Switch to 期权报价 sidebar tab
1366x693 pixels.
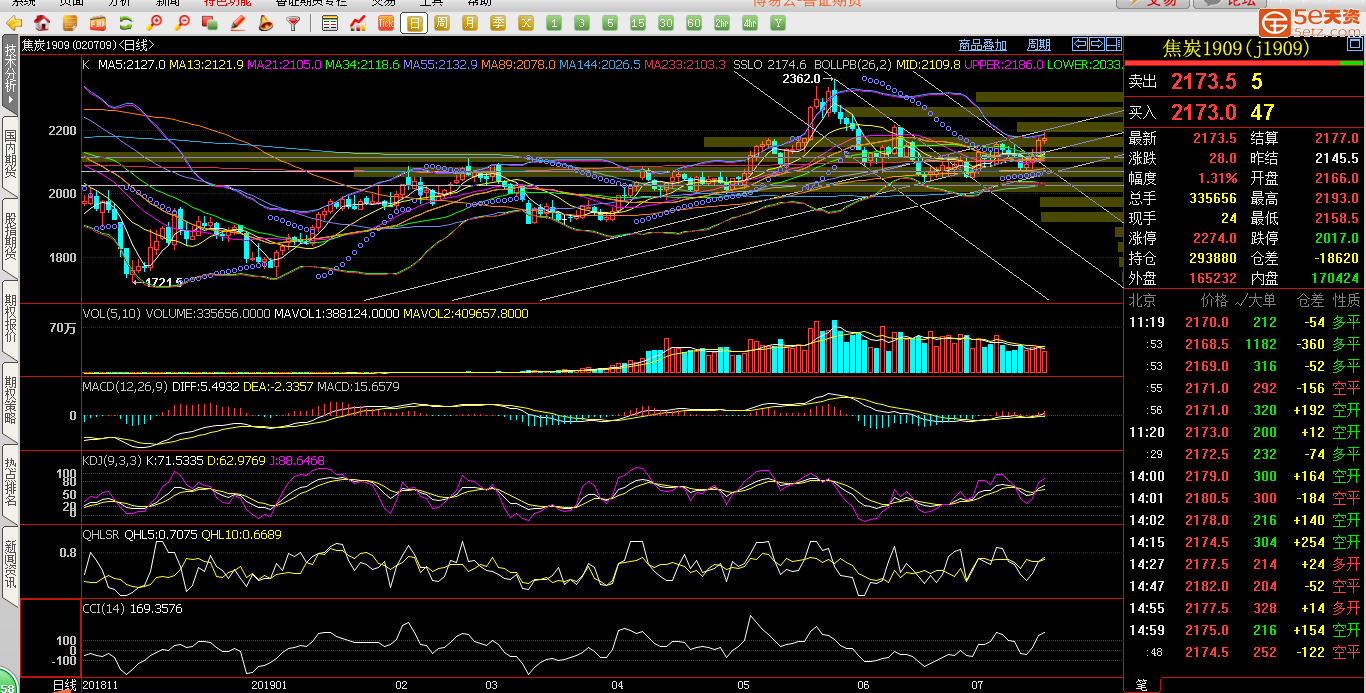point(10,318)
